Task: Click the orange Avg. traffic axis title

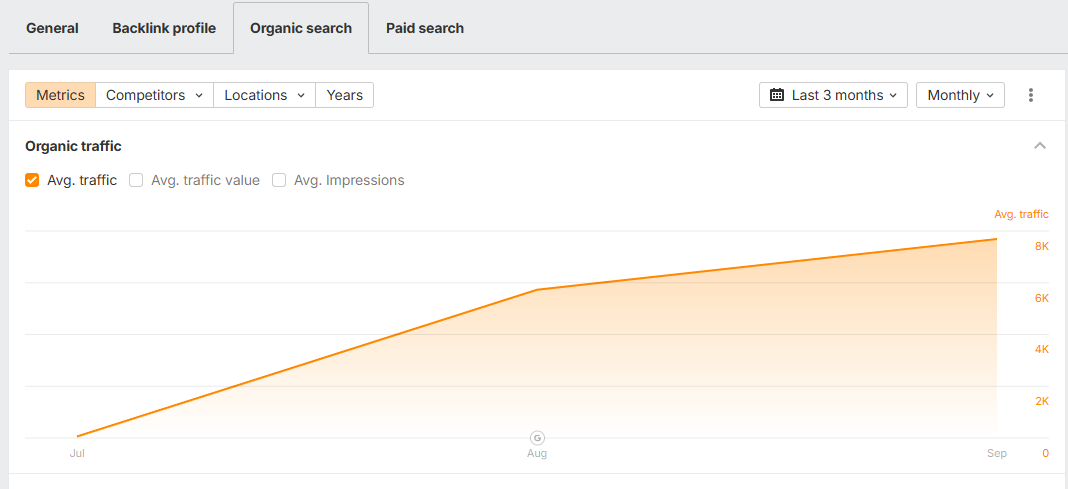Action: 1021,214
